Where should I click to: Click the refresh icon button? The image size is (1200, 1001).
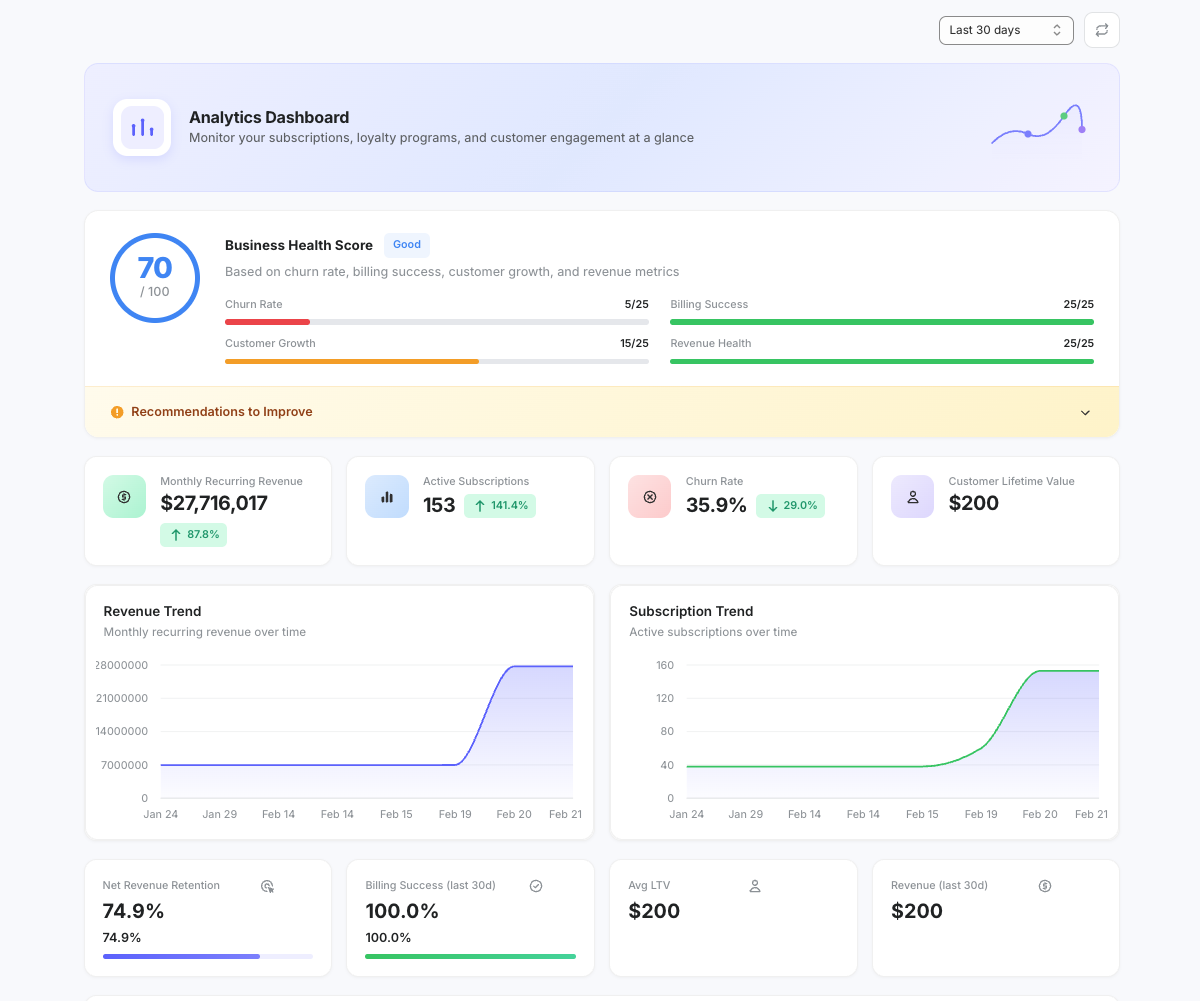pos(1102,30)
